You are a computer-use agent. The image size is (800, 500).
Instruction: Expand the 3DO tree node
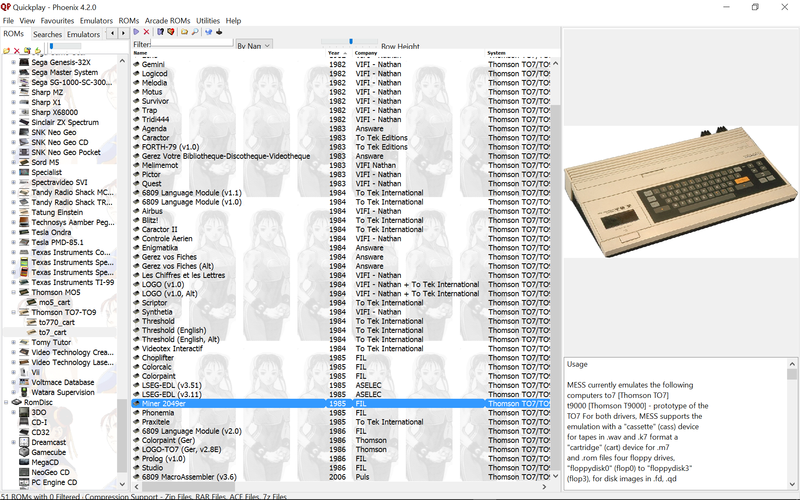click(x=13, y=412)
